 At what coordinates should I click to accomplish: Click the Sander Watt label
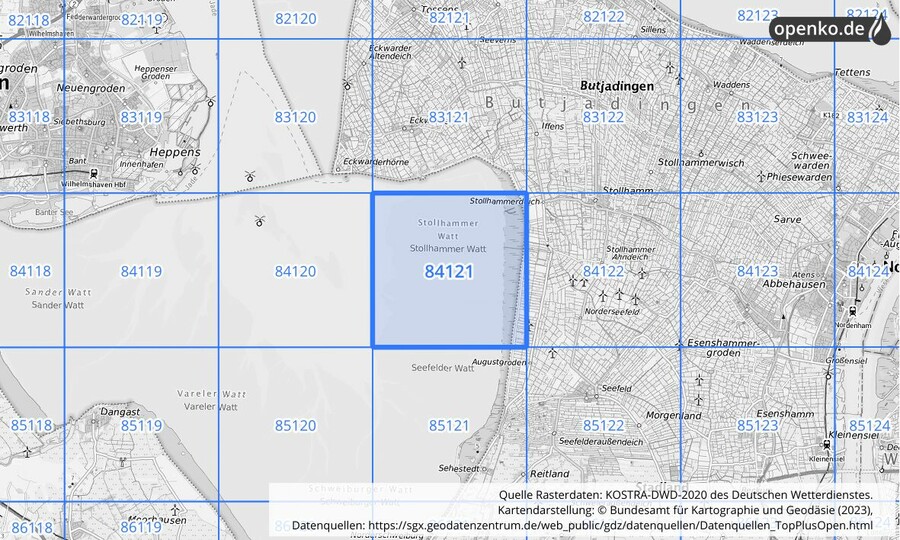point(57,305)
